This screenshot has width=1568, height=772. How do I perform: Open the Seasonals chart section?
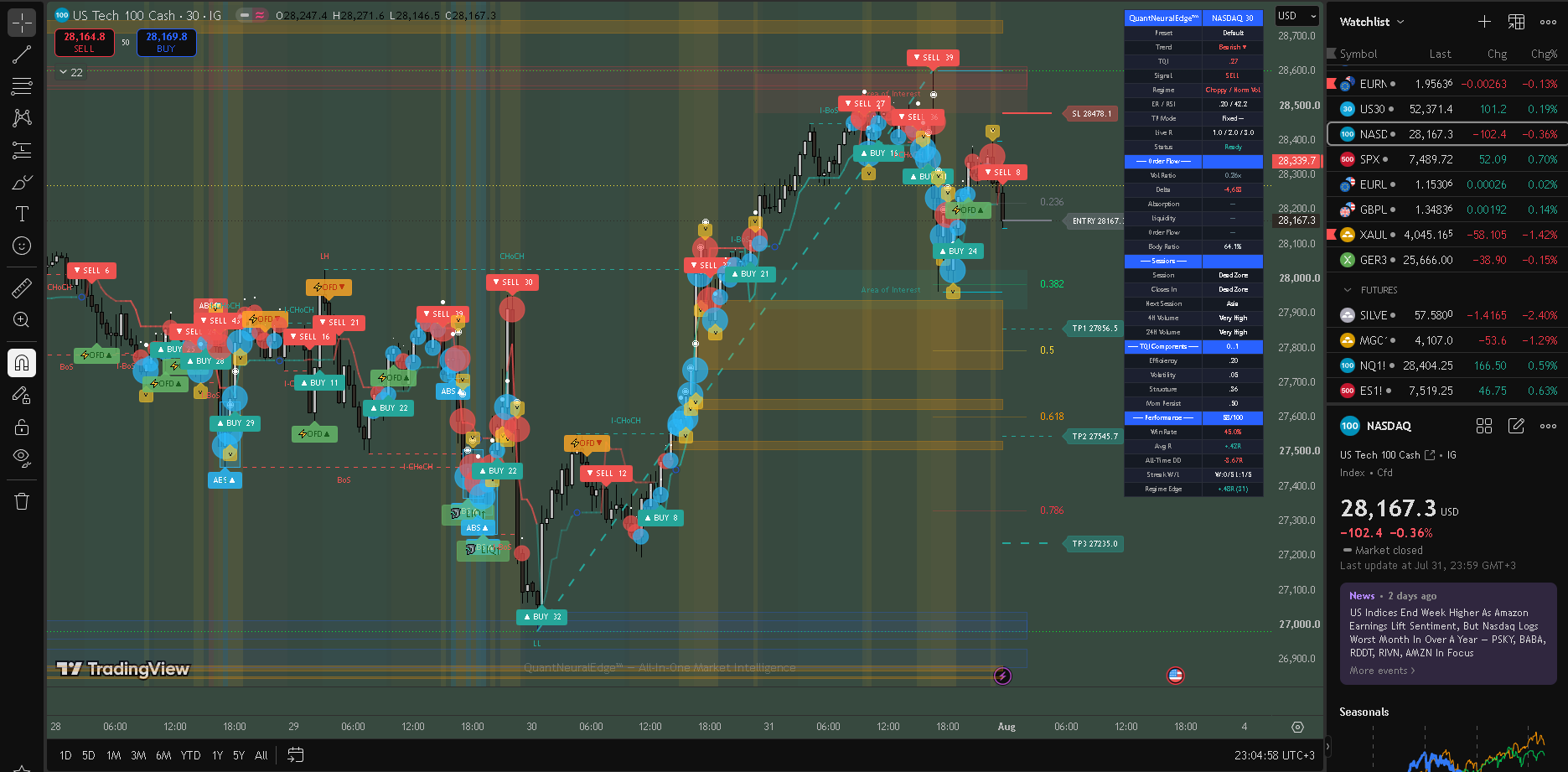[1364, 712]
